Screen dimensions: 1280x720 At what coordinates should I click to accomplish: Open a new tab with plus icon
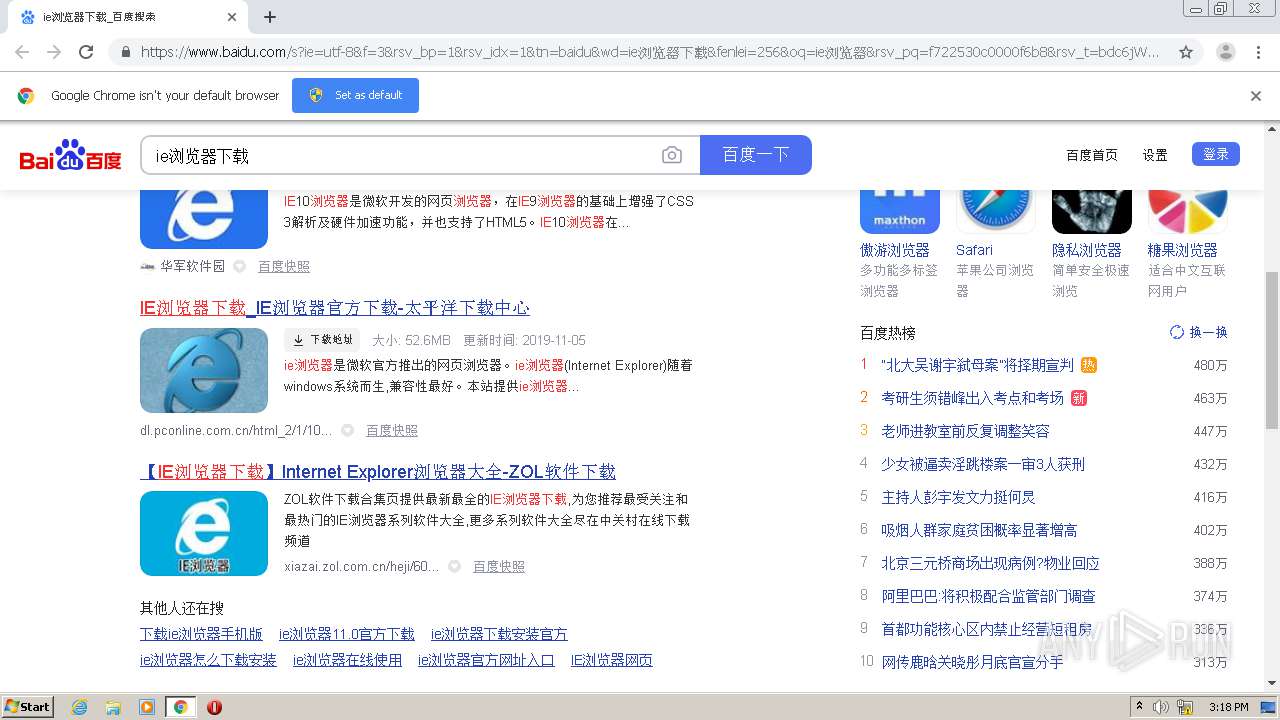[x=270, y=17]
